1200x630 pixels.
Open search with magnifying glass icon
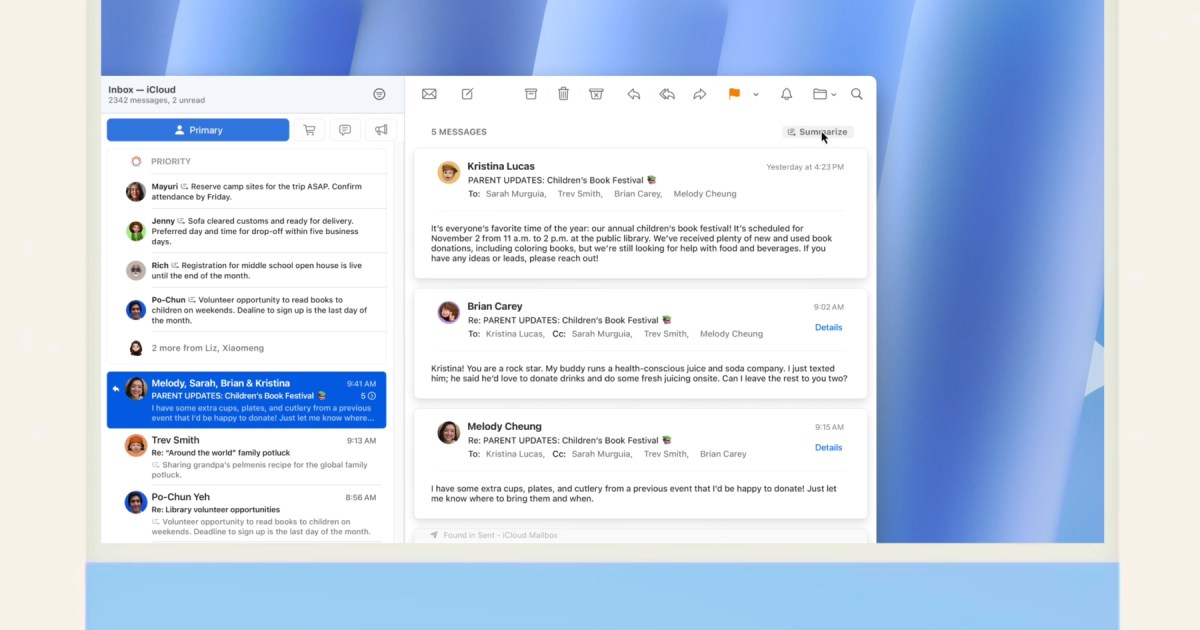pos(857,94)
